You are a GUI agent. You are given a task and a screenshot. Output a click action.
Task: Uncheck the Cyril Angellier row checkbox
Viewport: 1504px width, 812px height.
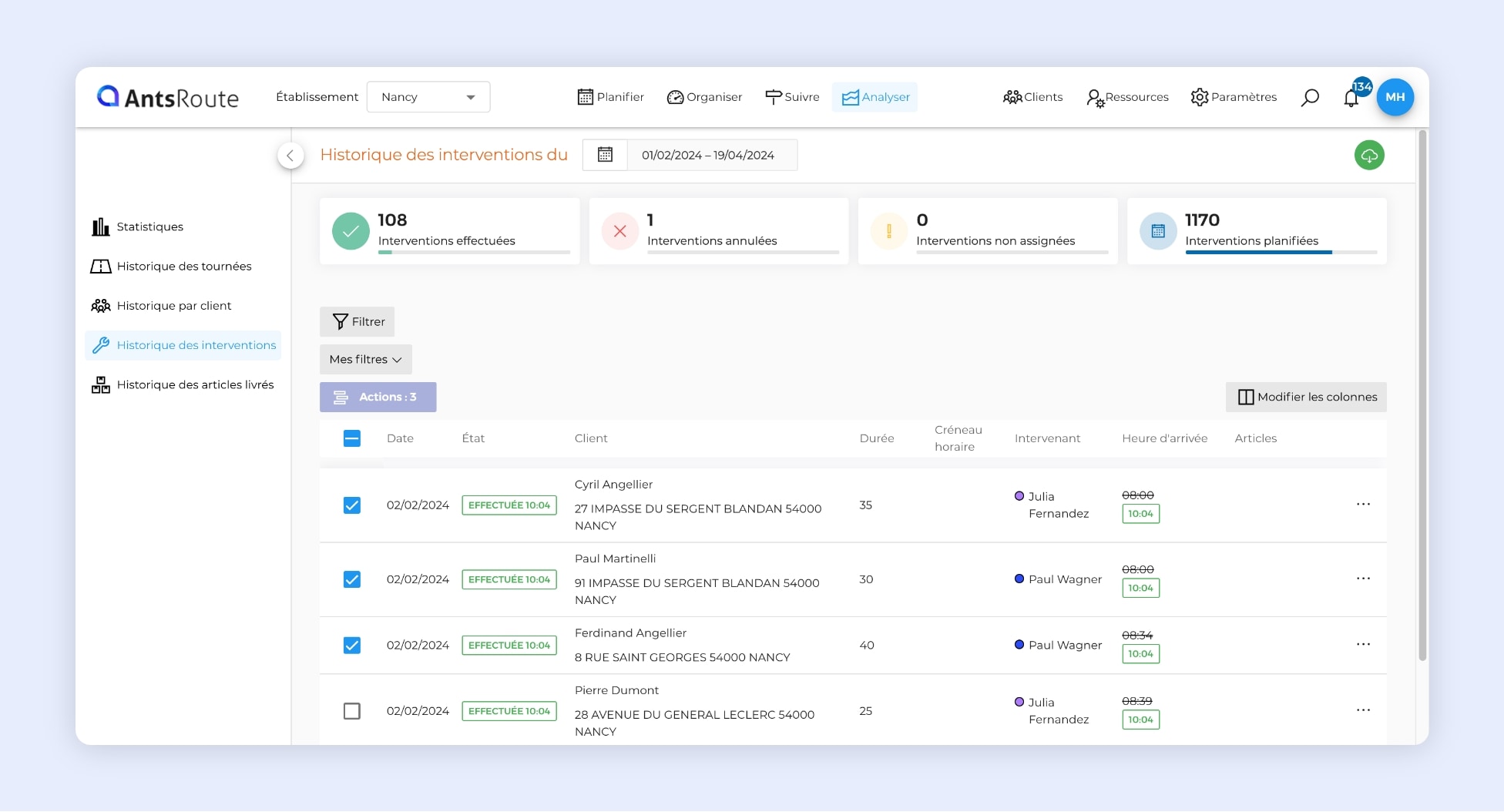351,505
